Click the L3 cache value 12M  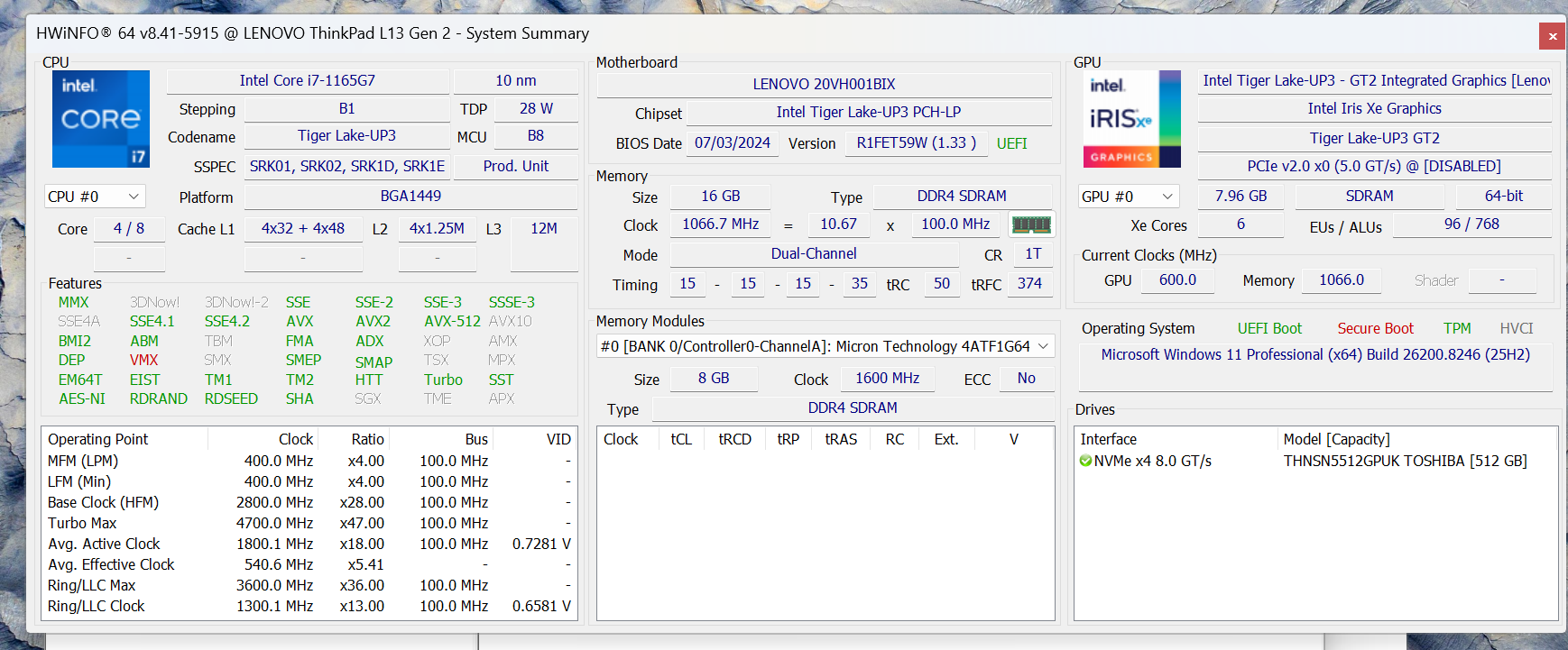(x=544, y=228)
